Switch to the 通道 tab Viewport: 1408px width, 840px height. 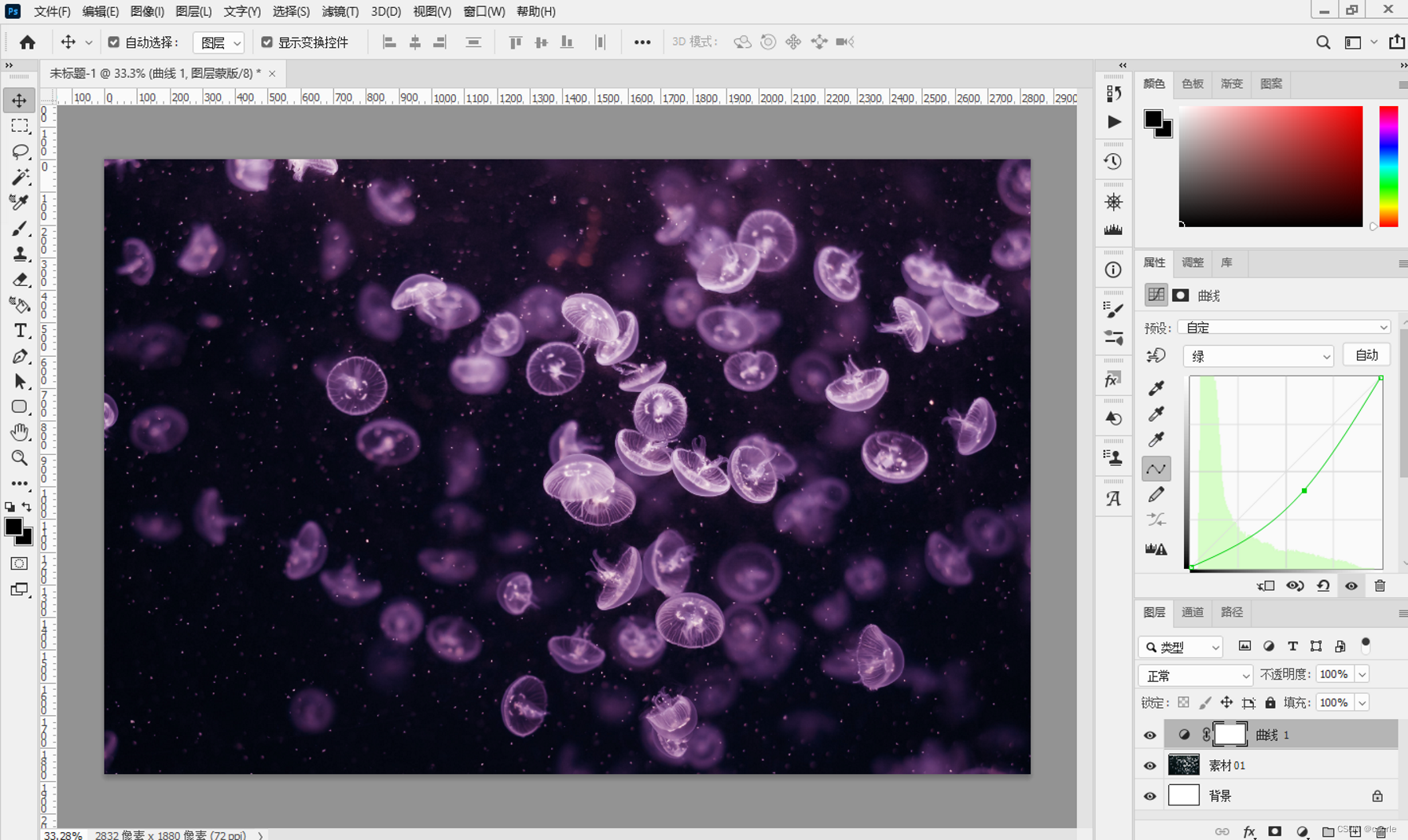pos(1193,613)
